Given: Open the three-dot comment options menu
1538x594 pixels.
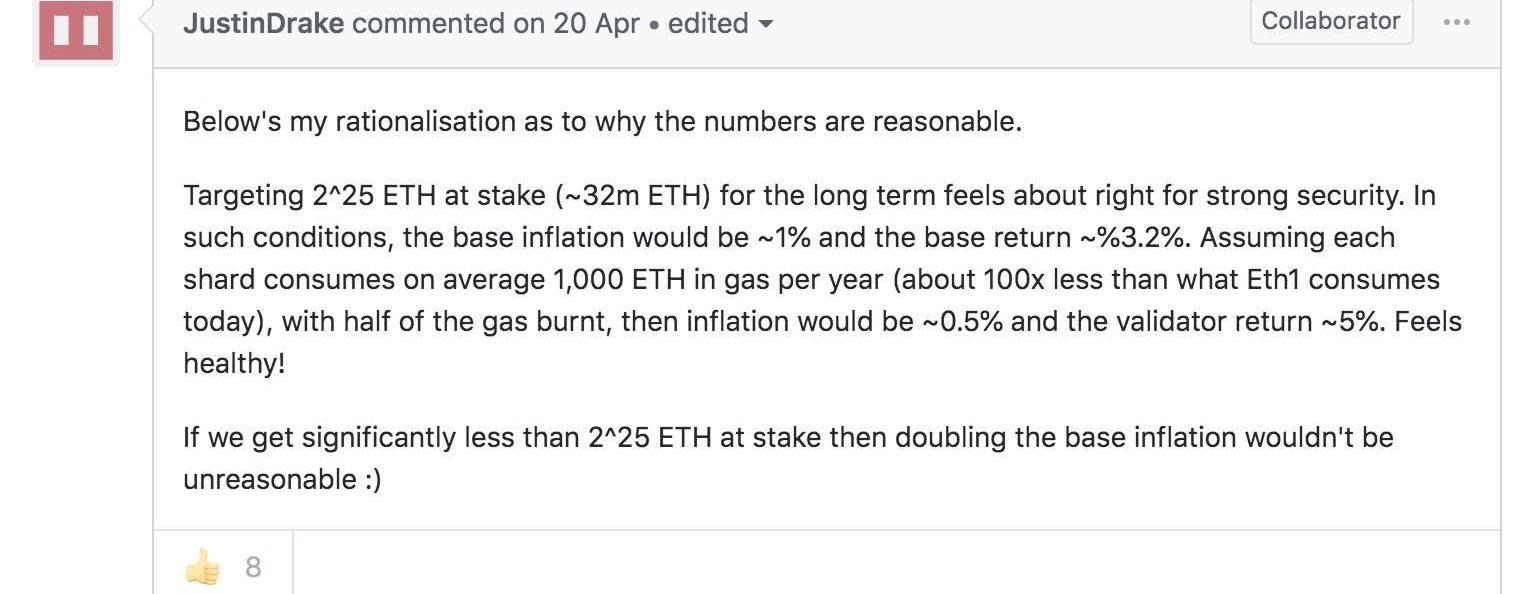Looking at the screenshot, I should [1457, 21].
